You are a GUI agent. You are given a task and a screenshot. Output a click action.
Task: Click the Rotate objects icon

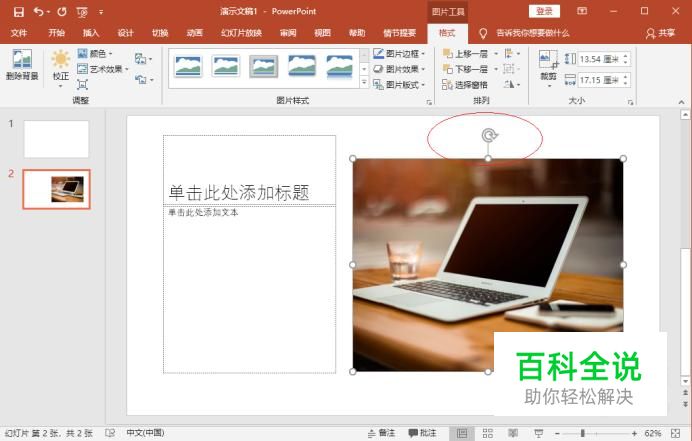click(x=511, y=84)
